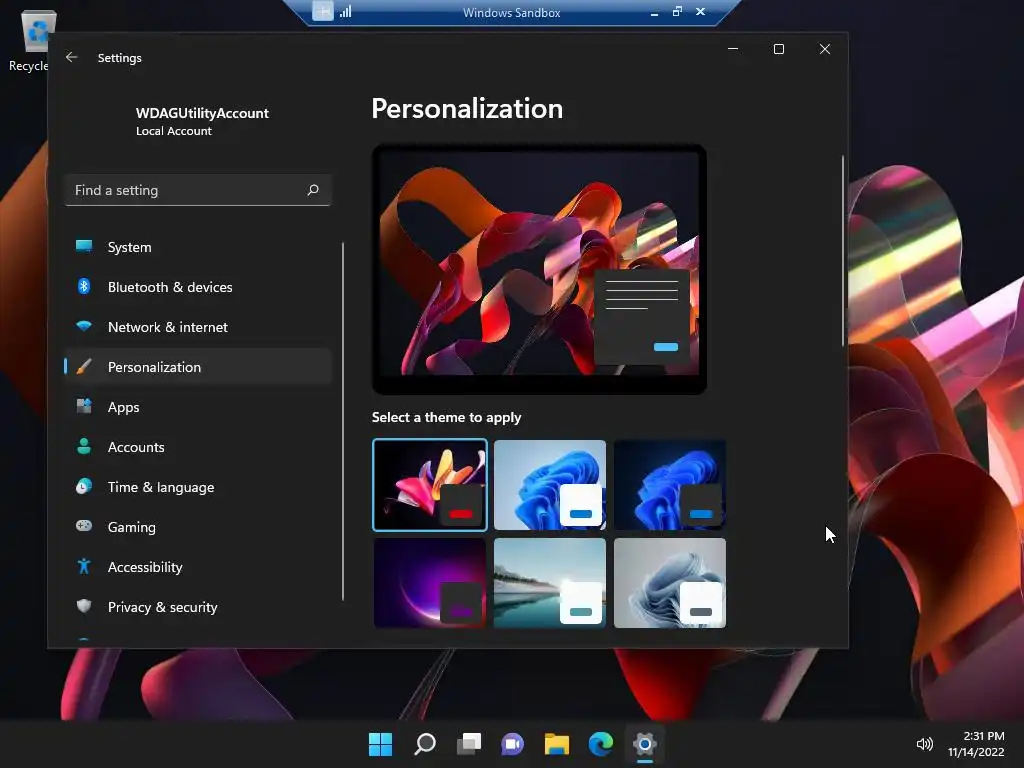Close the Windows Sandbox window
This screenshot has height=768, width=1024.
(700, 11)
